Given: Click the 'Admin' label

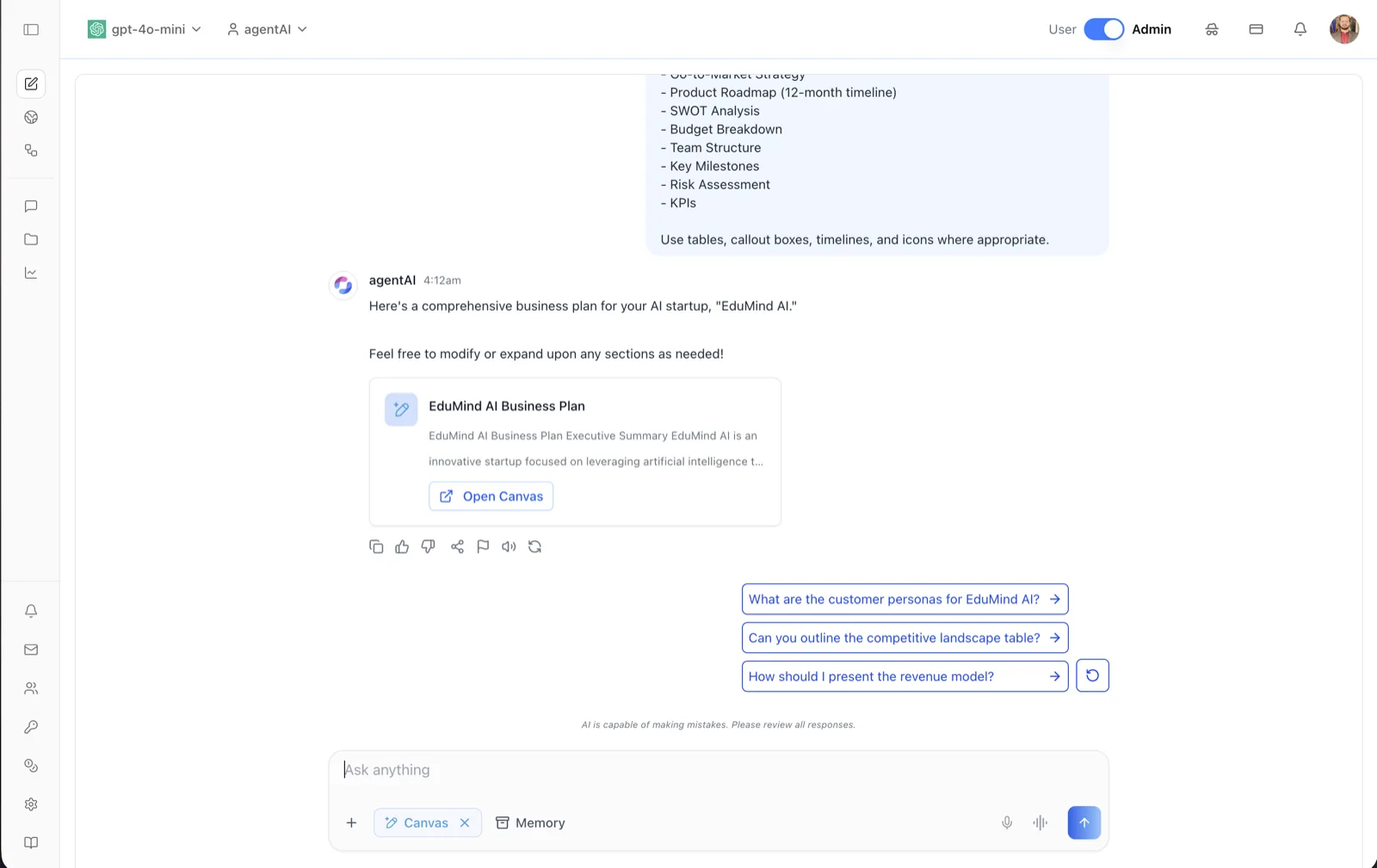Looking at the screenshot, I should (x=1152, y=29).
